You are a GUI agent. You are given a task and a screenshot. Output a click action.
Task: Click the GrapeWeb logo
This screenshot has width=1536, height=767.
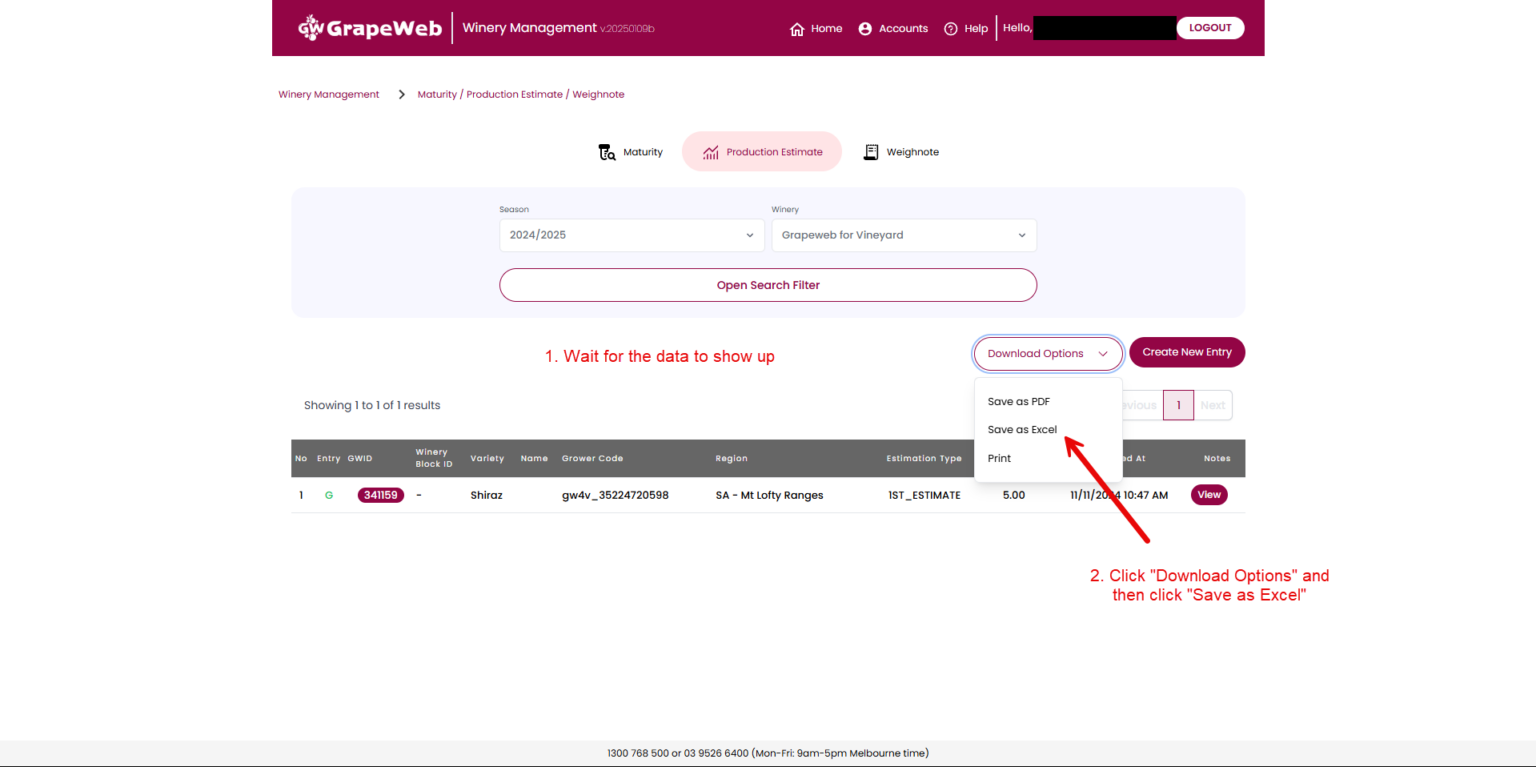pos(370,28)
